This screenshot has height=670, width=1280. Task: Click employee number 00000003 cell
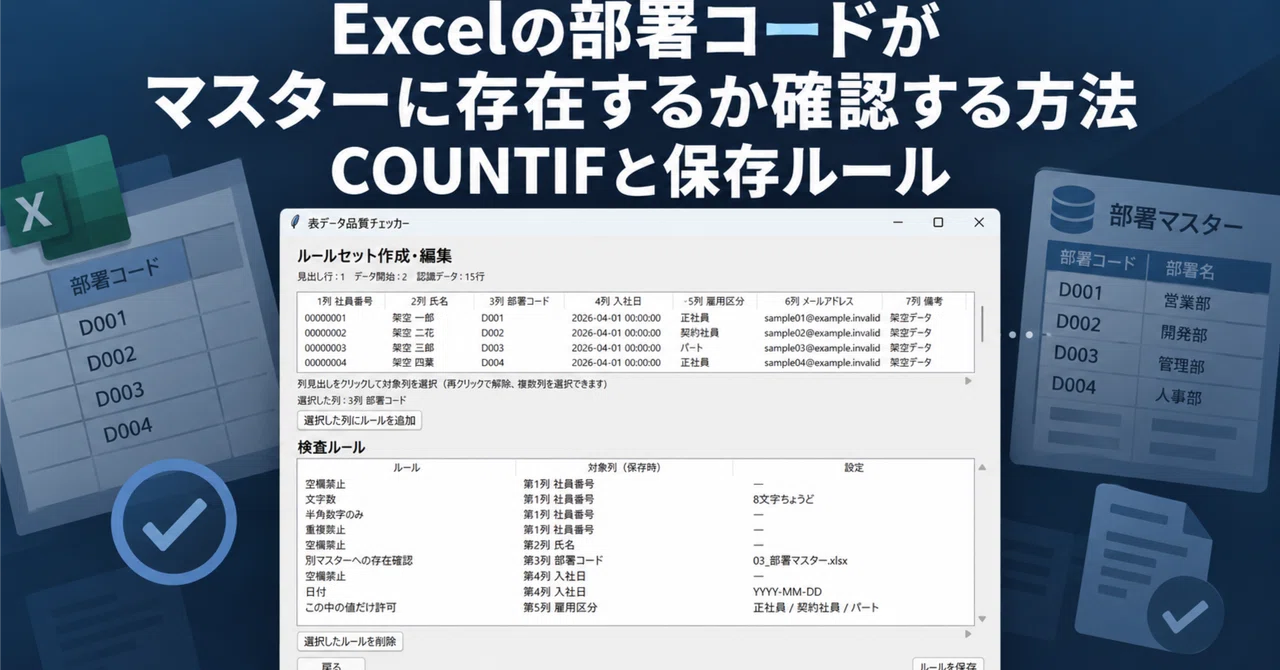[x=325, y=348]
